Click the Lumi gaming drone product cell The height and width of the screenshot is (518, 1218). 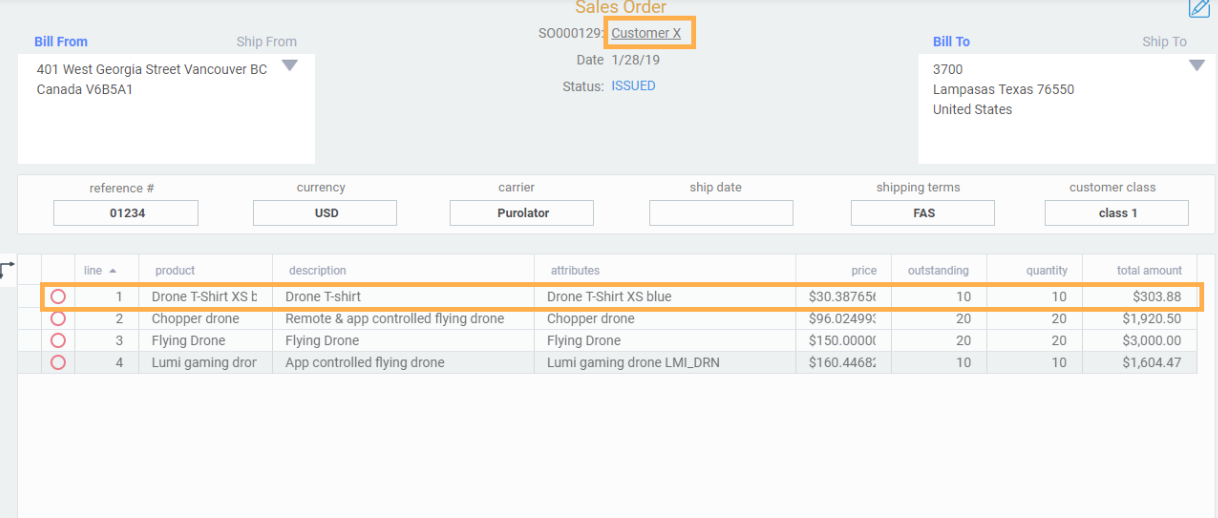tap(205, 363)
